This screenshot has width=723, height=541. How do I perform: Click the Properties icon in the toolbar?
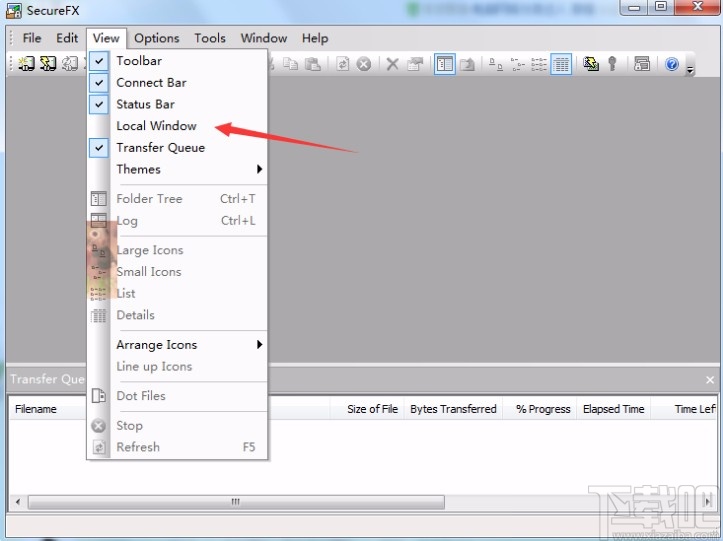coord(415,64)
